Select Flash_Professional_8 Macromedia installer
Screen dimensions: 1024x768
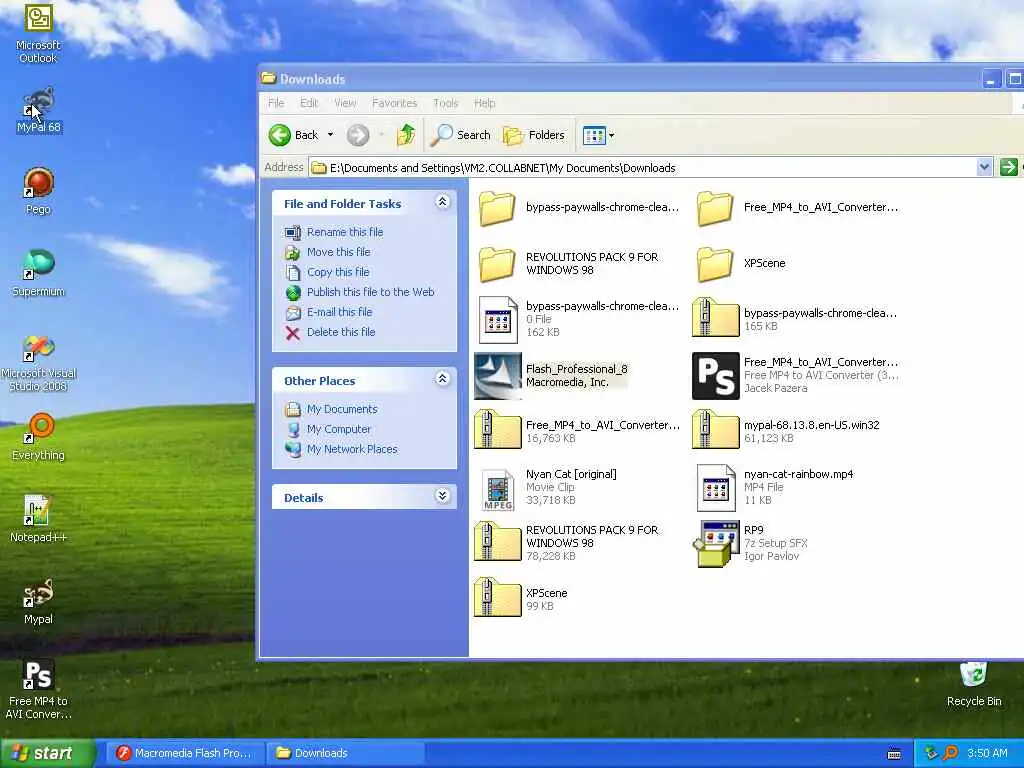pos(551,376)
